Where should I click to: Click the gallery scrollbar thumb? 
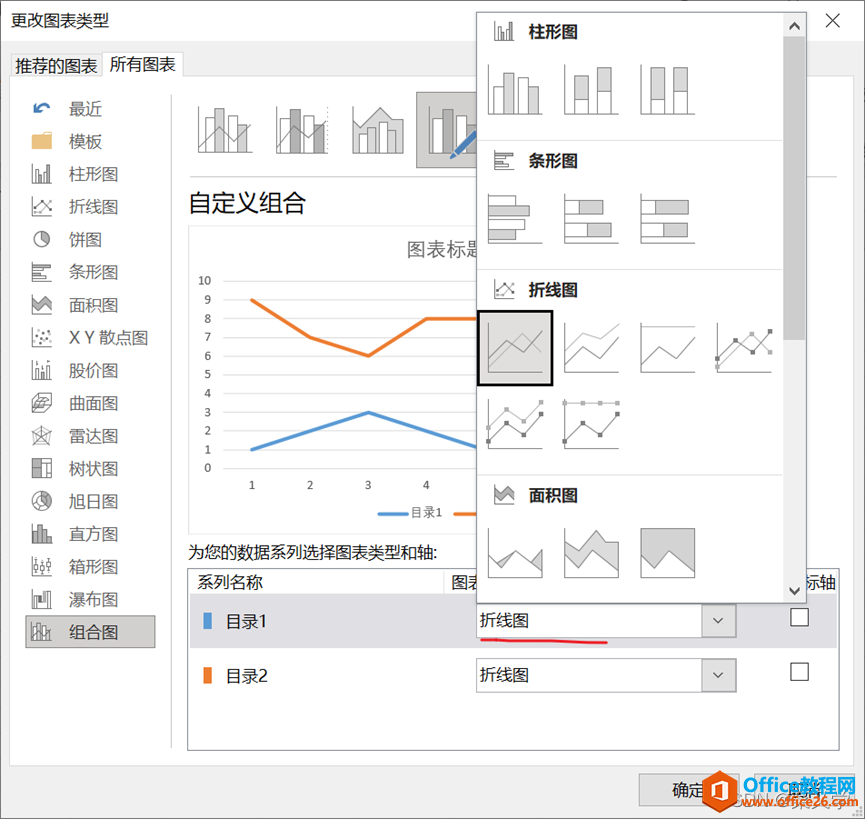(794, 188)
